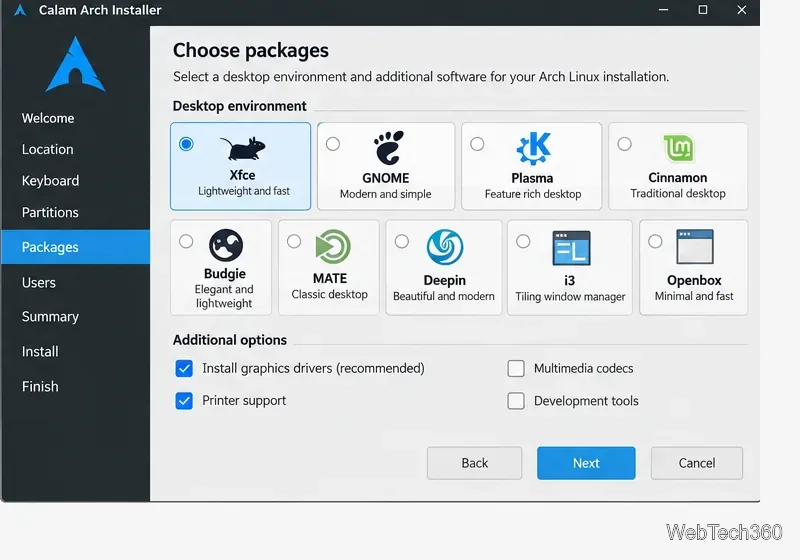Click the large Arch logo in sidebar
The height and width of the screenshot is (560, 800).
pos(76,65)
